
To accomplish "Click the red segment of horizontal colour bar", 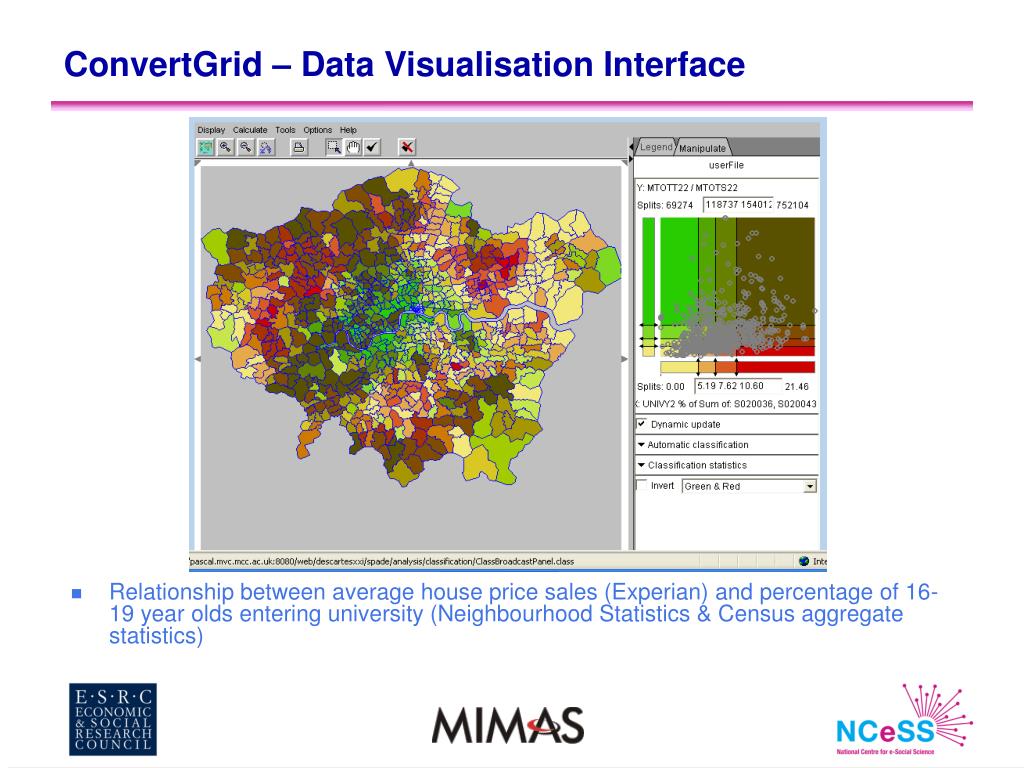I will coord(776,367).
